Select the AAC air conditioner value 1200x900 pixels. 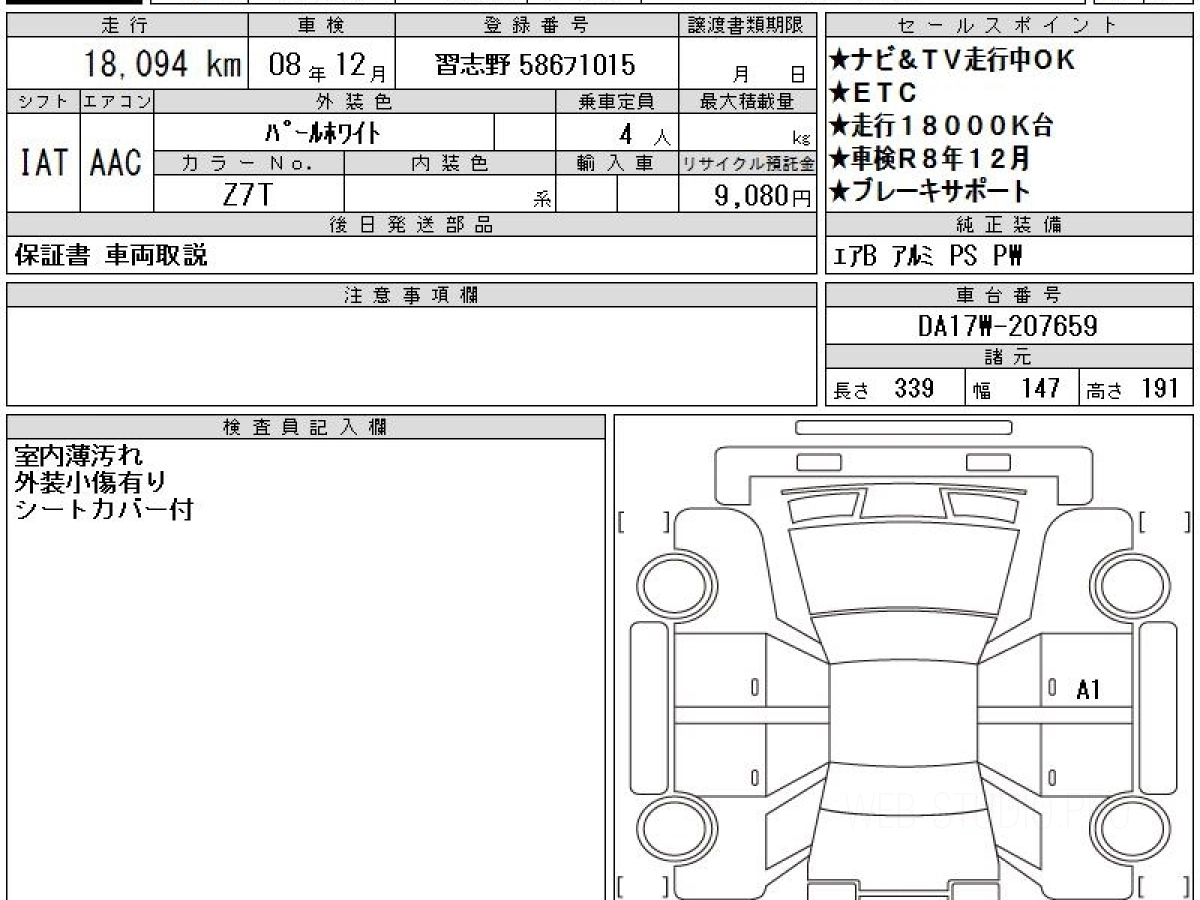click(117, 162)
